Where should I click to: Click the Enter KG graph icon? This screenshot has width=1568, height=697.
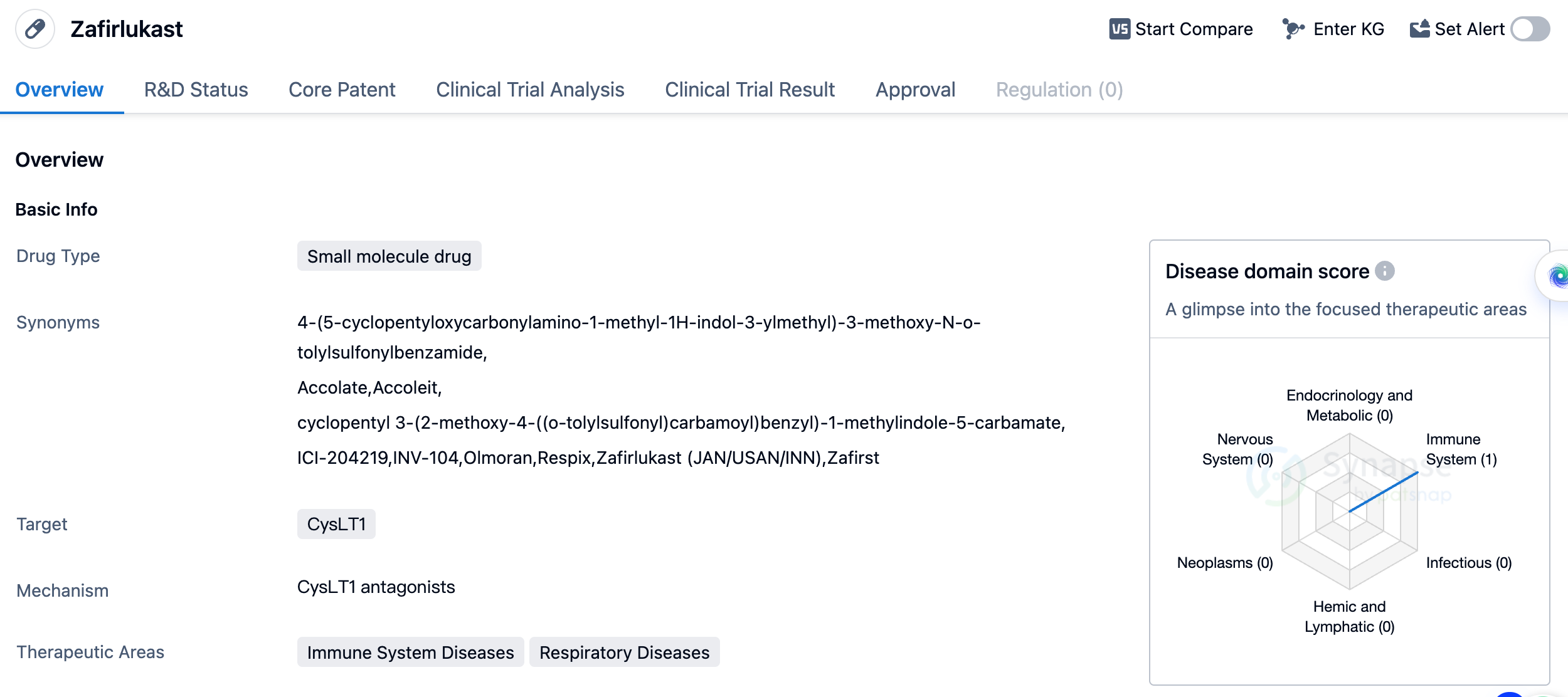click(x=1293, y=29)
